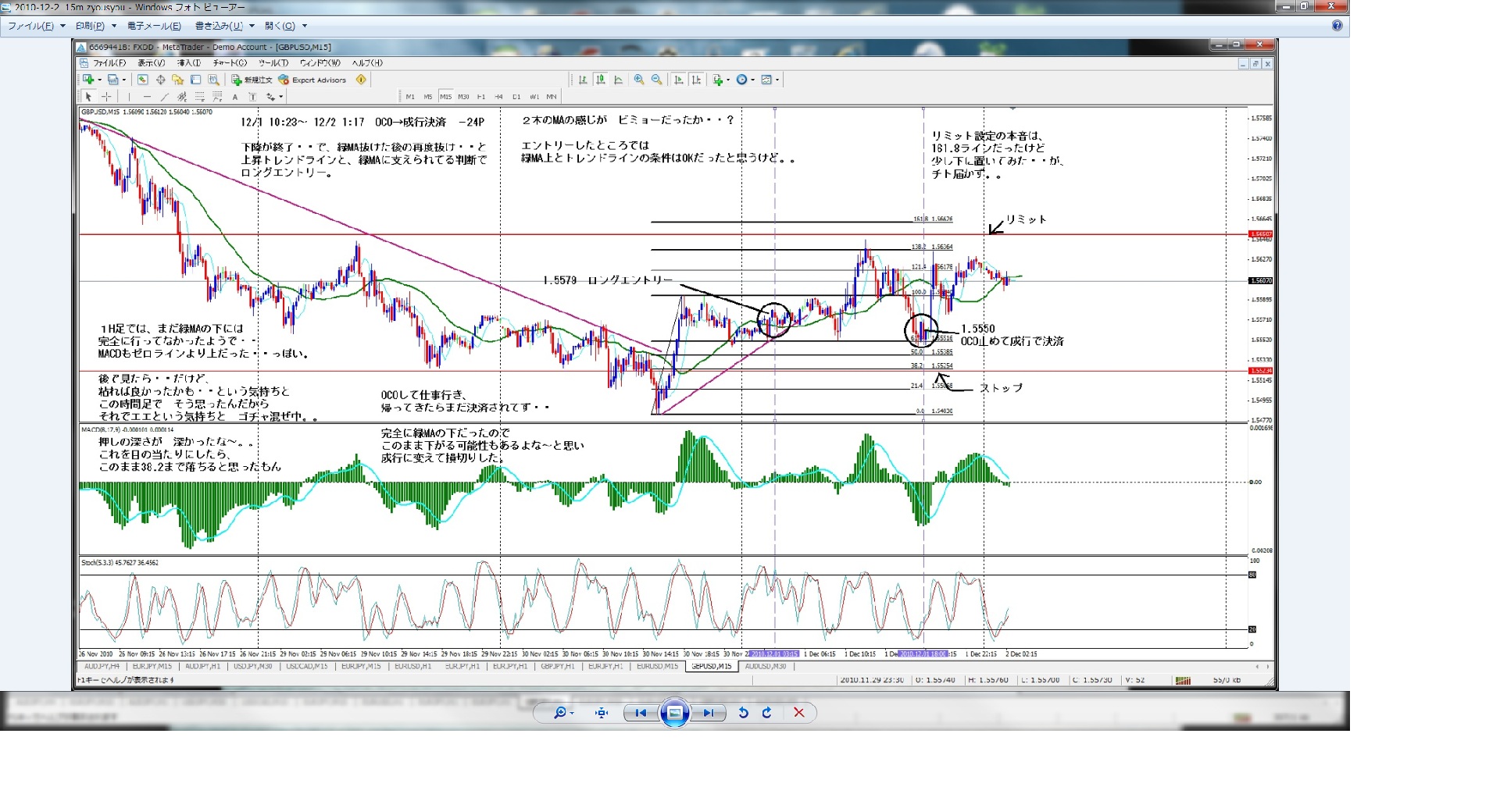The height and width of the screenshot is (812, 1500).
Task: Click the 新規注文 new order button
Action: 252,80
